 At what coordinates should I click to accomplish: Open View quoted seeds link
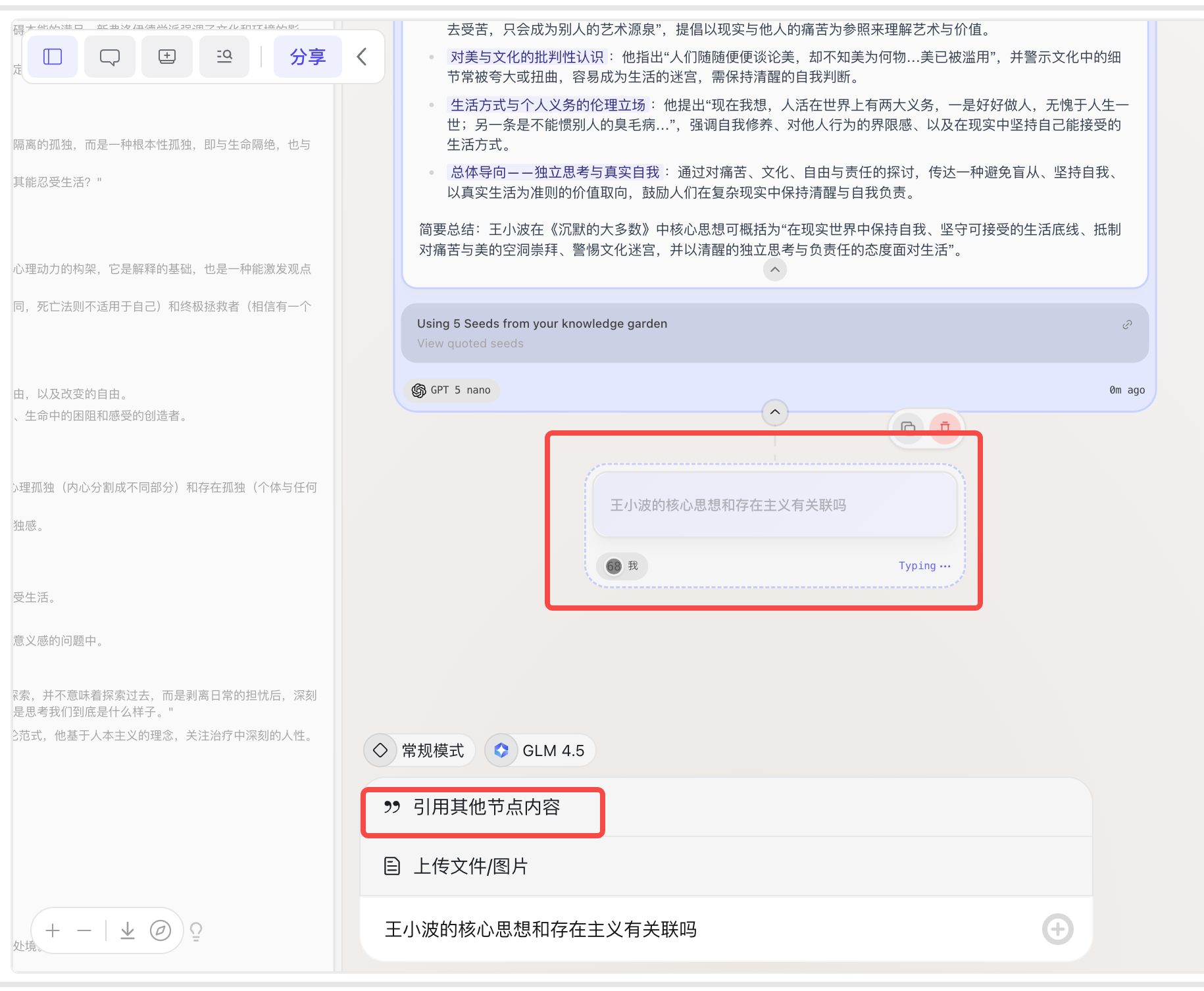tap(470, 343)
